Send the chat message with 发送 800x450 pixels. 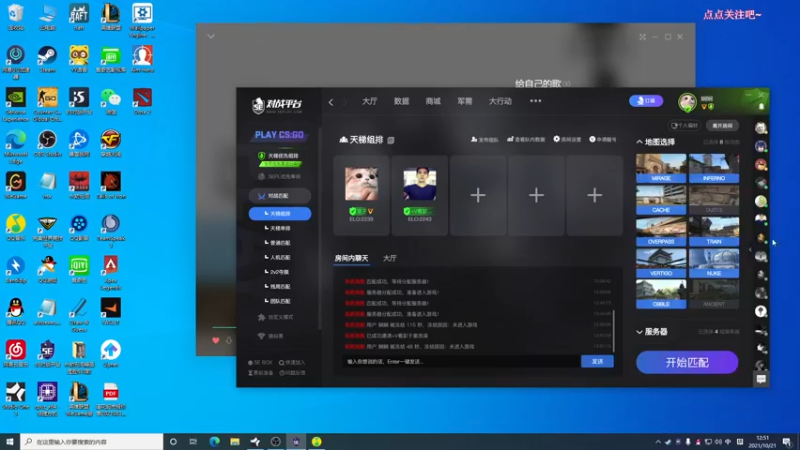(597, 361)
